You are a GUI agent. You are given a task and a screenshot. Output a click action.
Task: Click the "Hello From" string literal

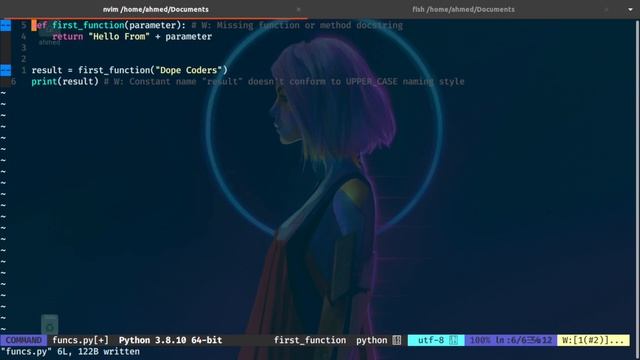[119, 37]
